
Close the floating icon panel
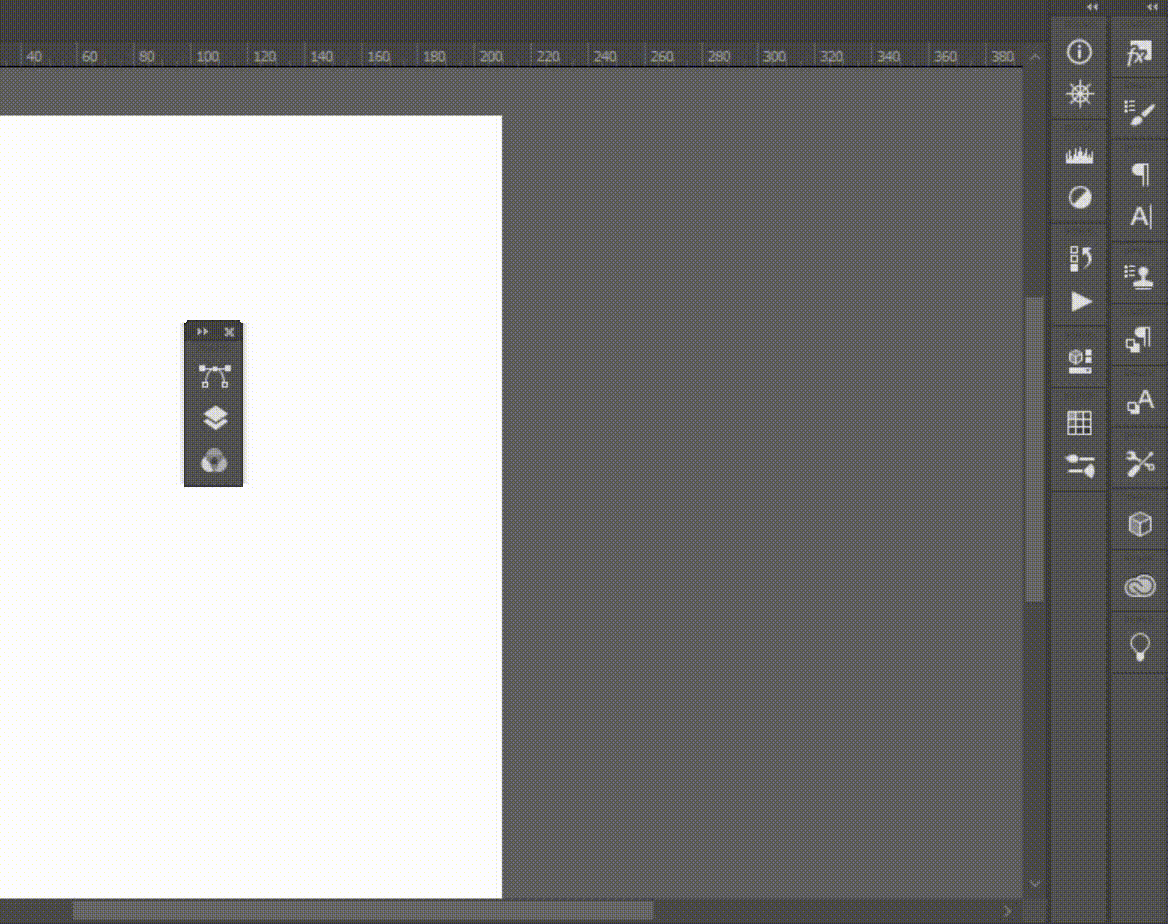pos(229,332)
